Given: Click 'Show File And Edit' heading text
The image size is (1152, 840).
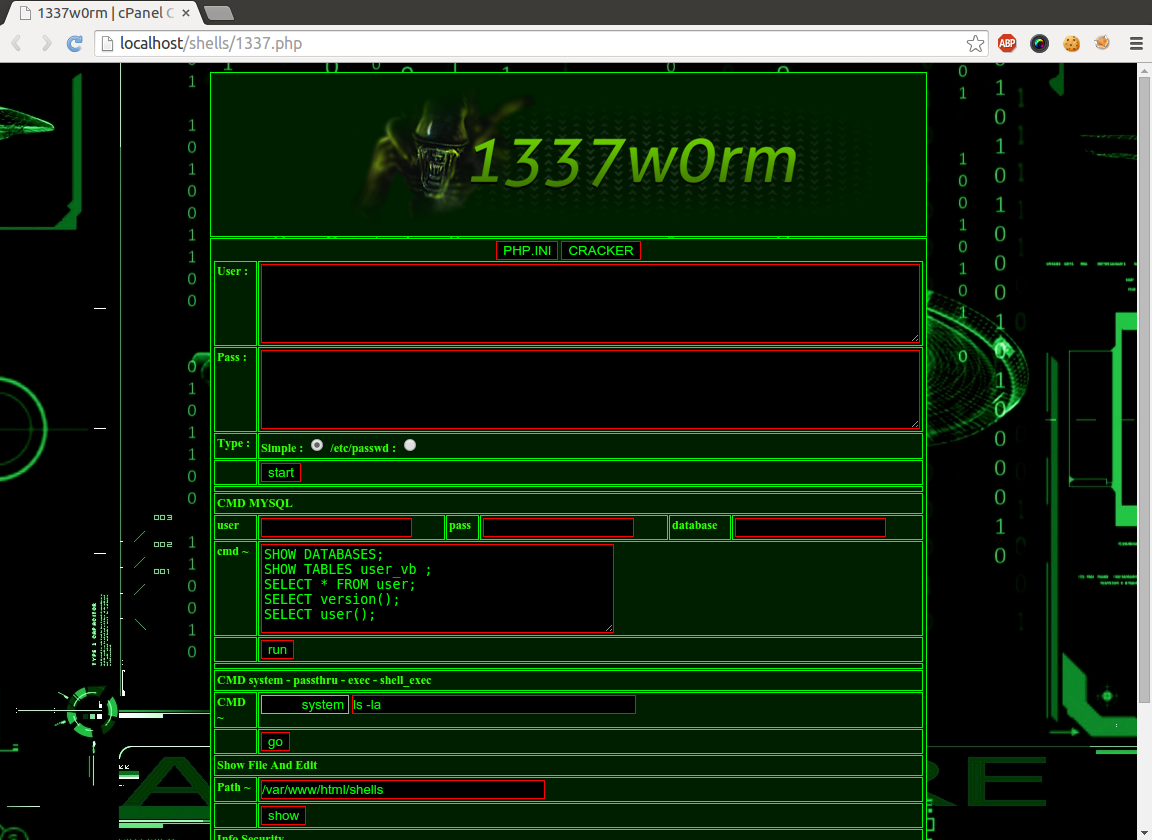Looking at the screenshot, I should [267, 765].
